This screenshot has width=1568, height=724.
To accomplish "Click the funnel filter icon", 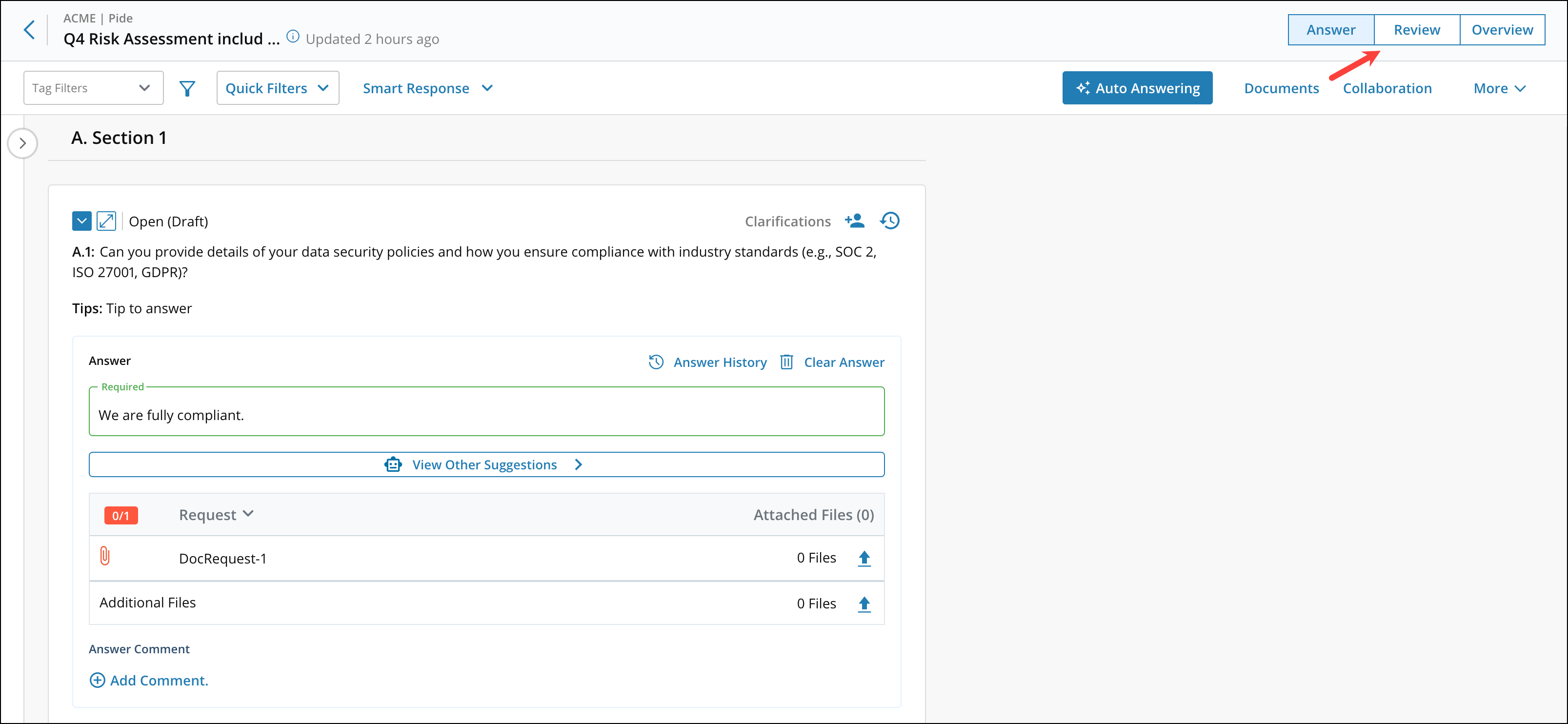I will coord(187,89).
